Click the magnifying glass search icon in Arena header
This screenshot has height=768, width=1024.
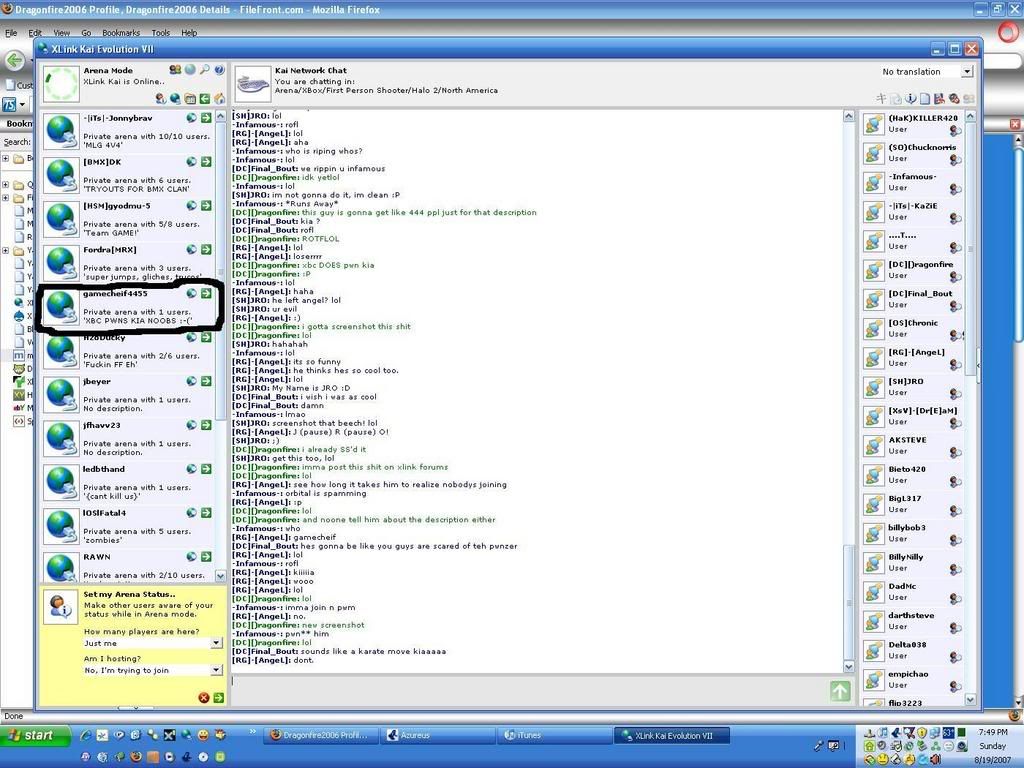(205, 69)
